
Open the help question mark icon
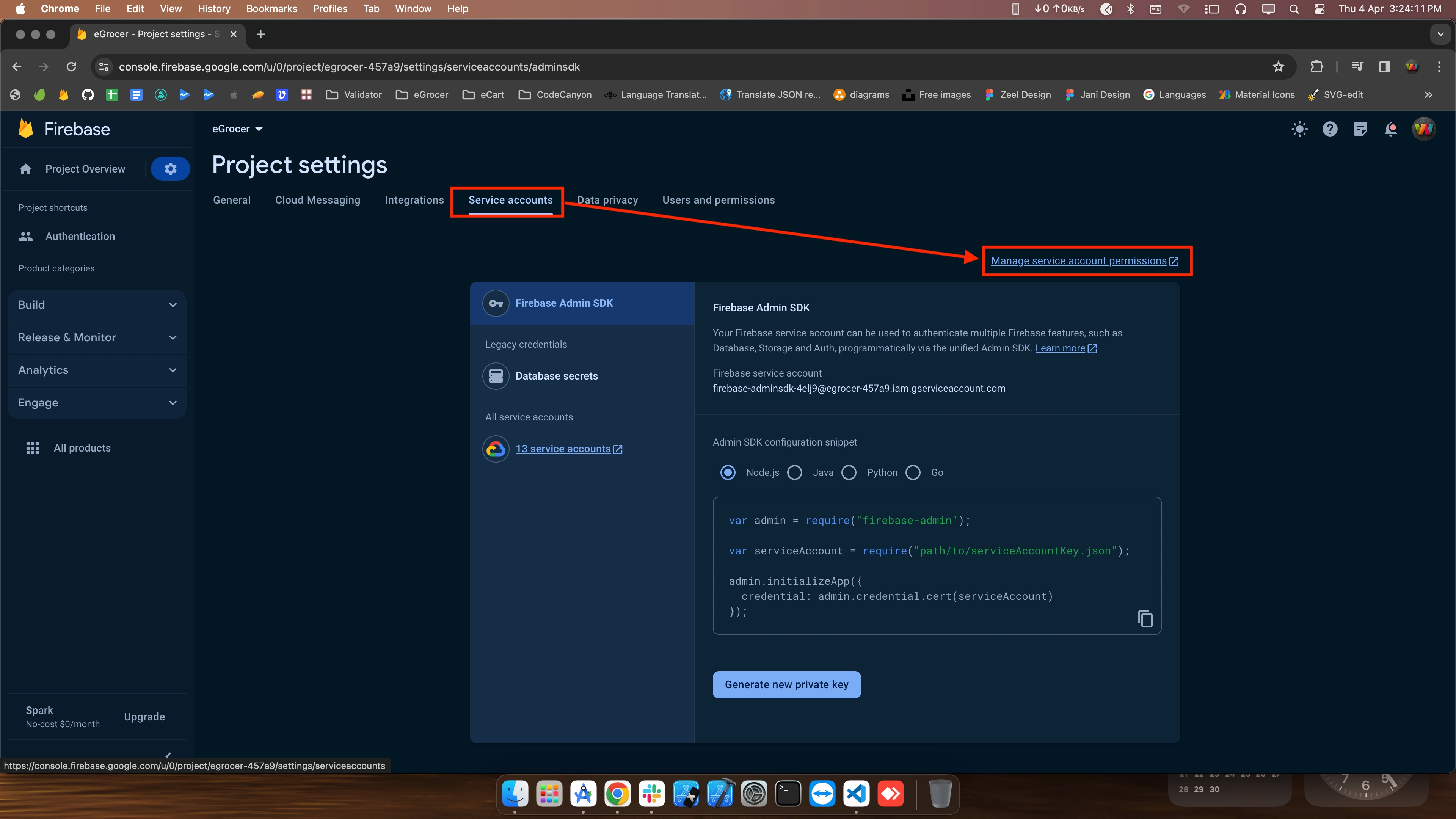tap(1330, 129)
